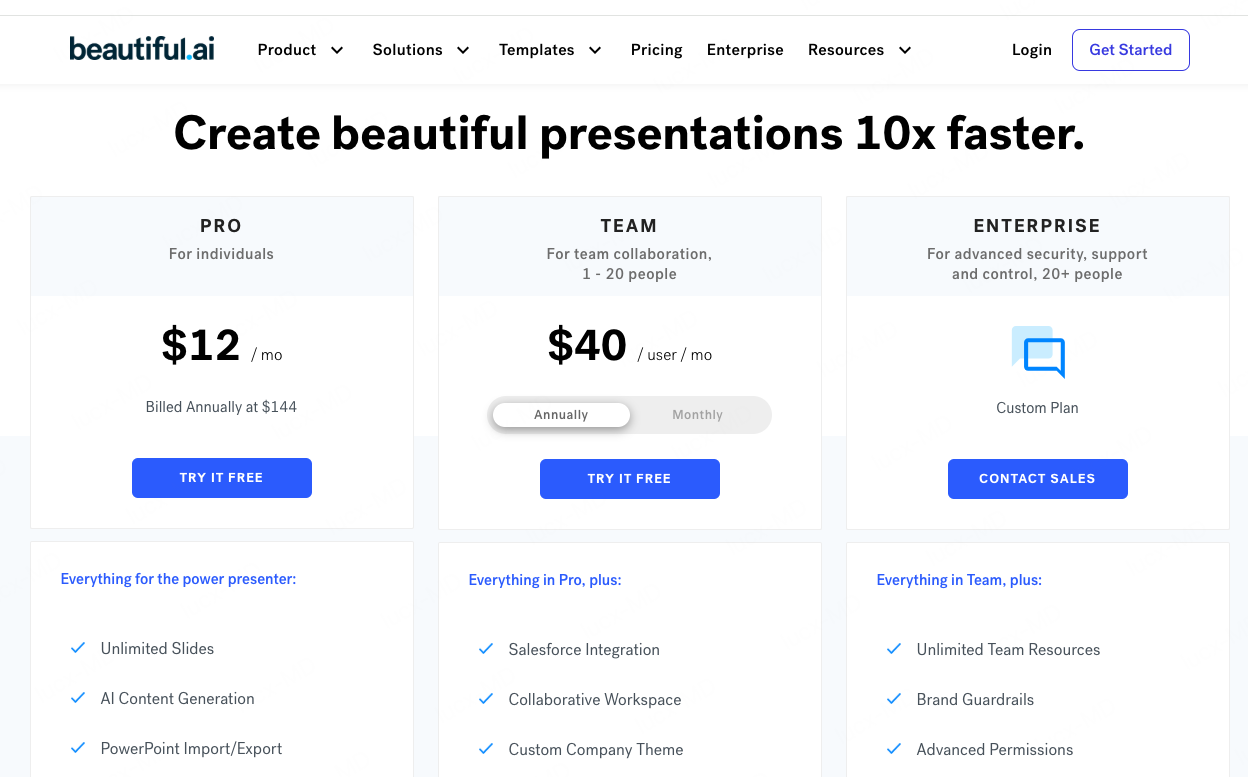Image resolution: width=1248 pixels, height=777 pixels.
Task: Click the 'Unlimited Slides' feature text
Action: tap(157, 649)
